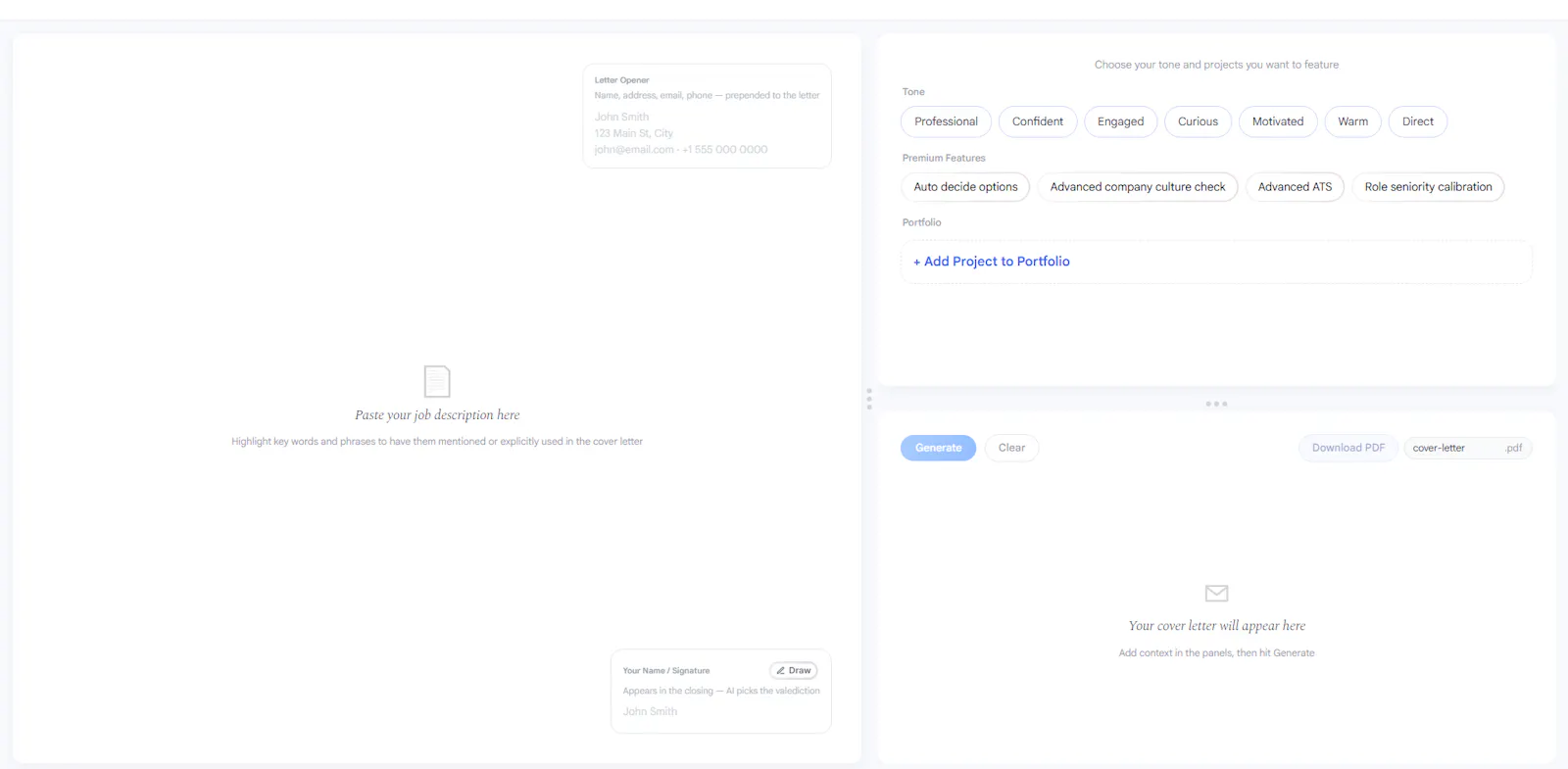
Task: Open the Draw signature button
Action: tap(794, 671)
